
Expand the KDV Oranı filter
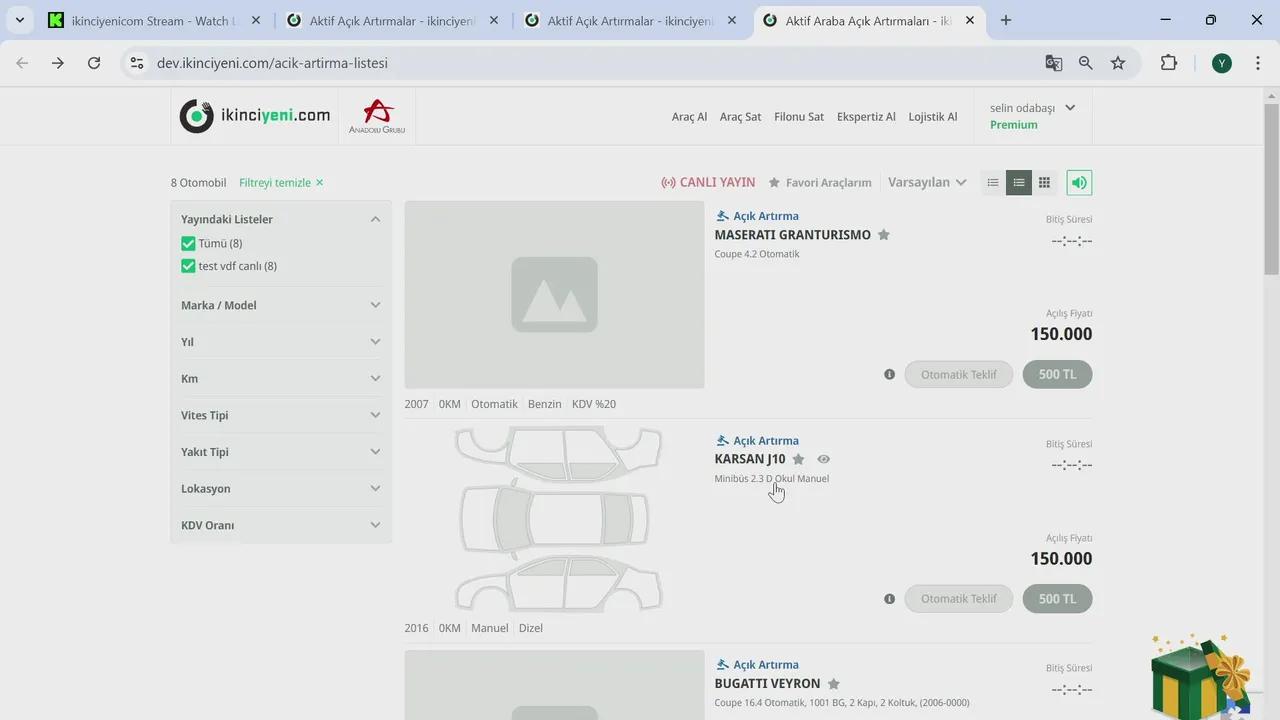click(375, 525)
